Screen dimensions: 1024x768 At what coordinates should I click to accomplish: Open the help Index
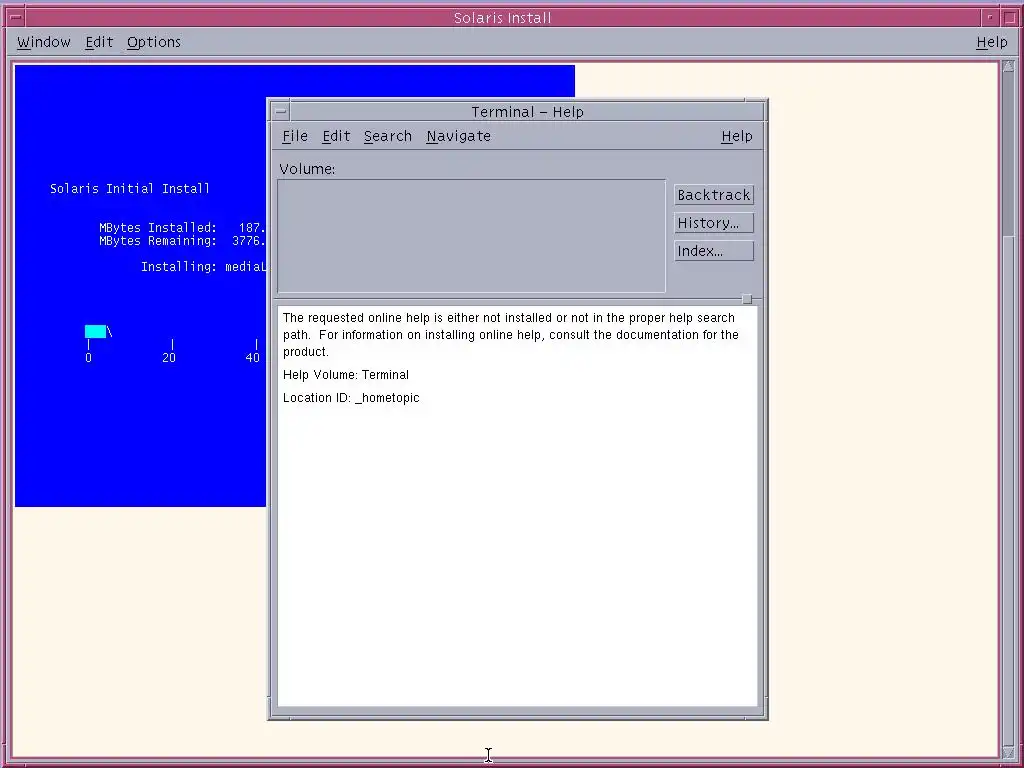714,251
